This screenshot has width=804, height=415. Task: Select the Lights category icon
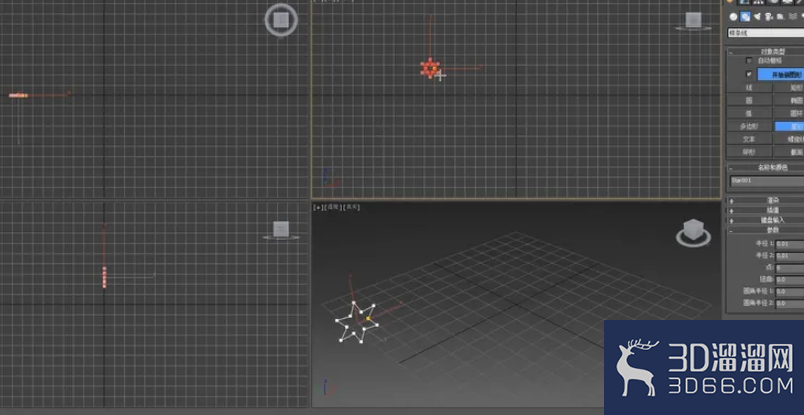757,17
